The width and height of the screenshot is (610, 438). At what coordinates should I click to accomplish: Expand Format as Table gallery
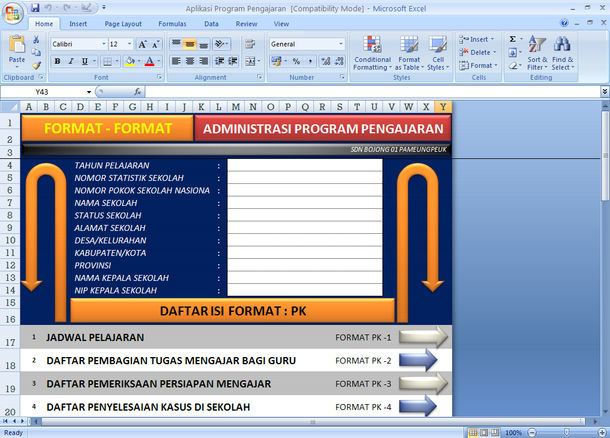[409, 53]
